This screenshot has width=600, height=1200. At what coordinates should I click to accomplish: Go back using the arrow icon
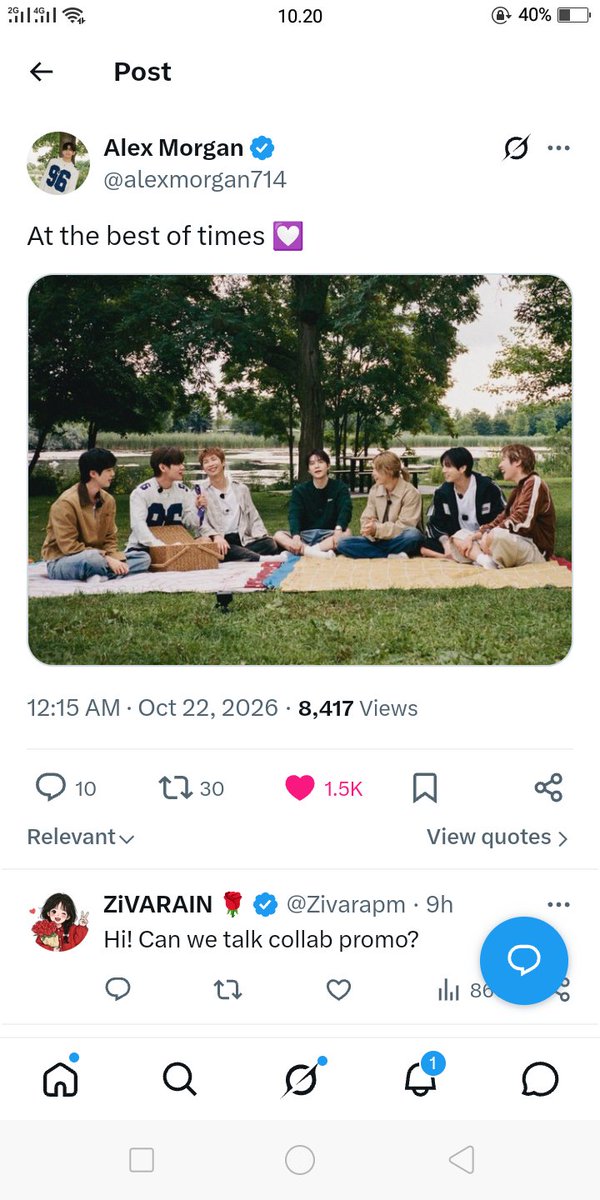[x=41, y=72]
